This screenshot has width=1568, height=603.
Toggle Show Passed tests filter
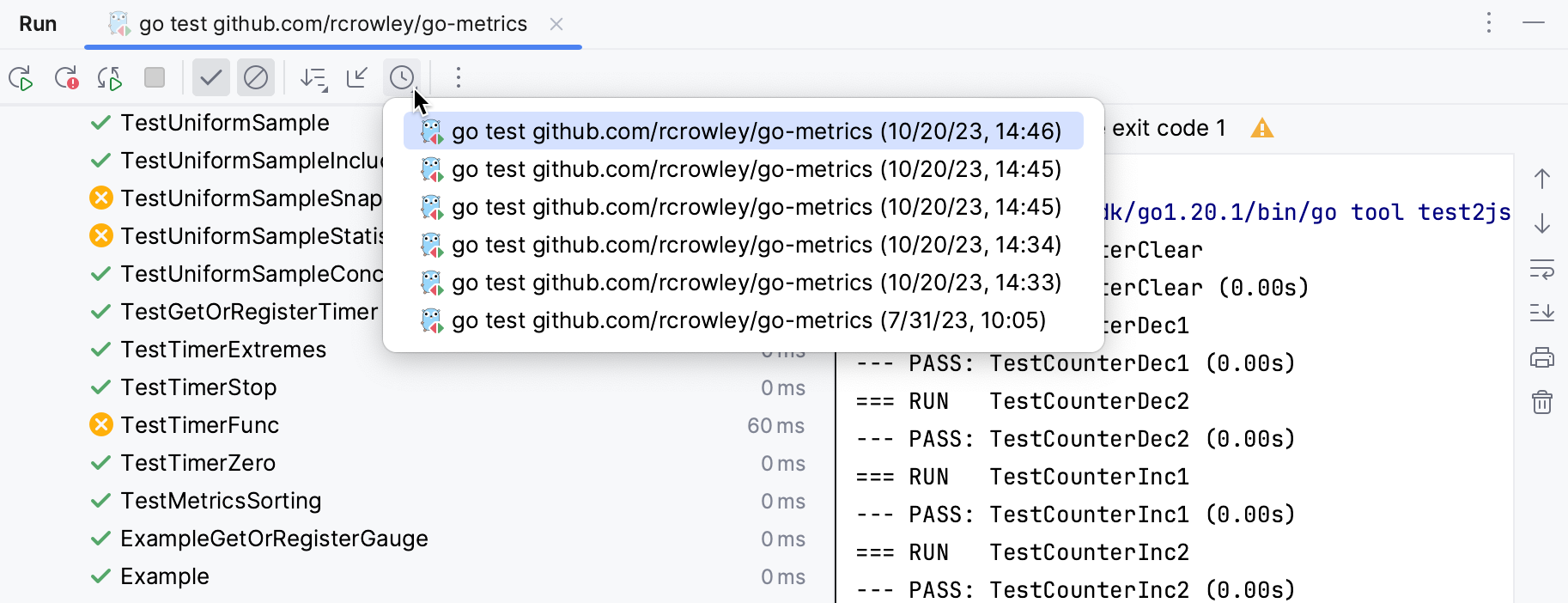(x=210, y=78)
